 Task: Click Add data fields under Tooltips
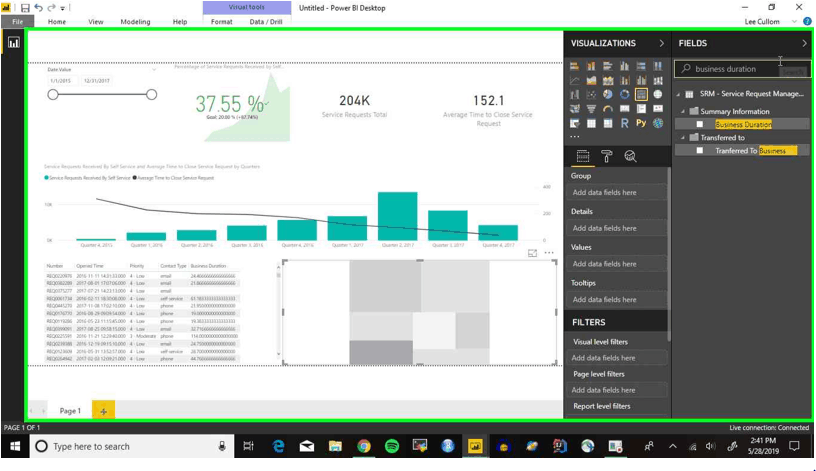click(x=616, y=300)
